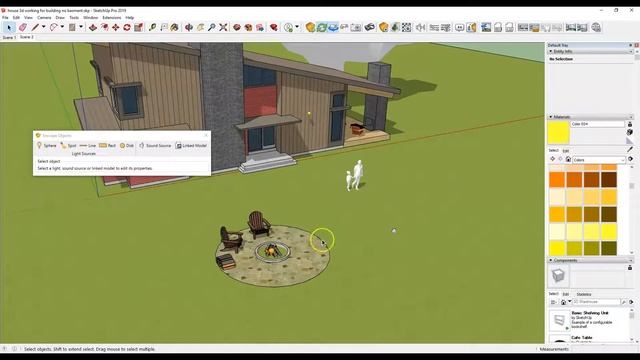
Task: Open the Camera menu
Action: 44,18
